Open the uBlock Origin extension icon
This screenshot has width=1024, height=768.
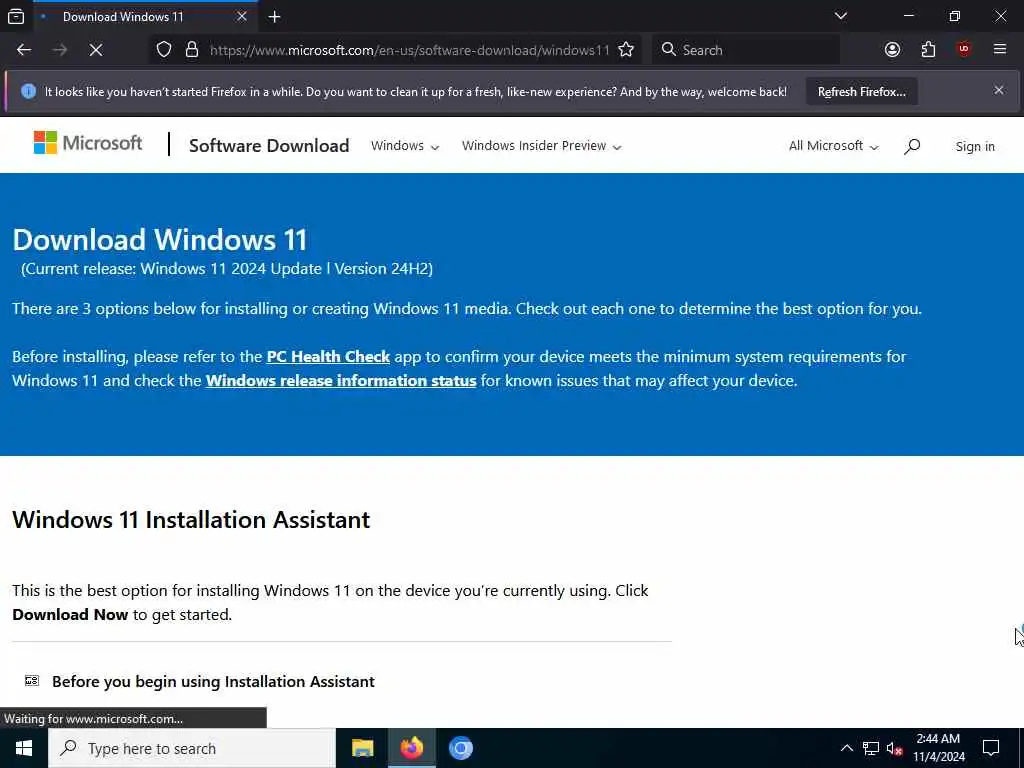point(963,49)
